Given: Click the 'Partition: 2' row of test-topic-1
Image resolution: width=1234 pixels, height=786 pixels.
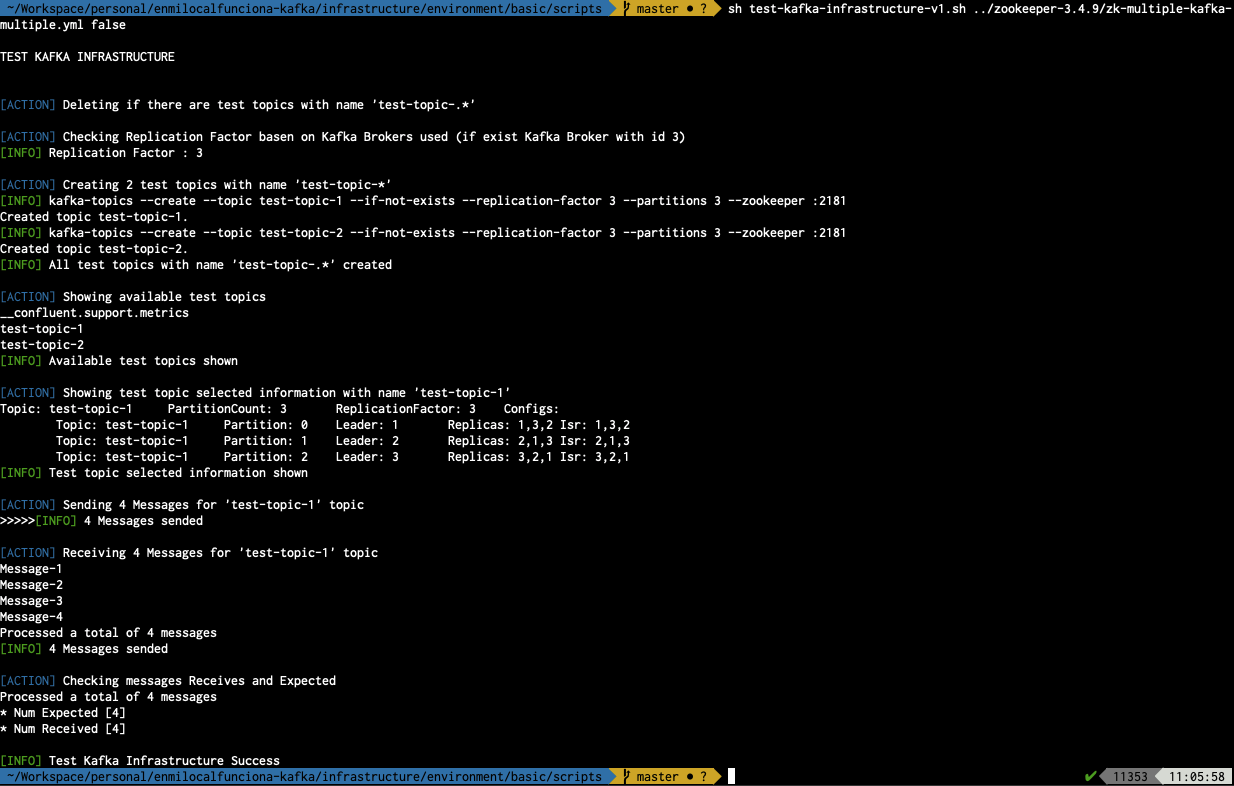Looking at the screenshot, I should point(343,457).
